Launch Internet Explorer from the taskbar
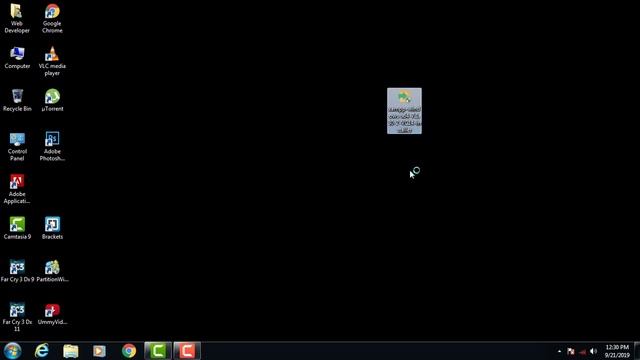This screenshot has height=360, width=640. 42,351
